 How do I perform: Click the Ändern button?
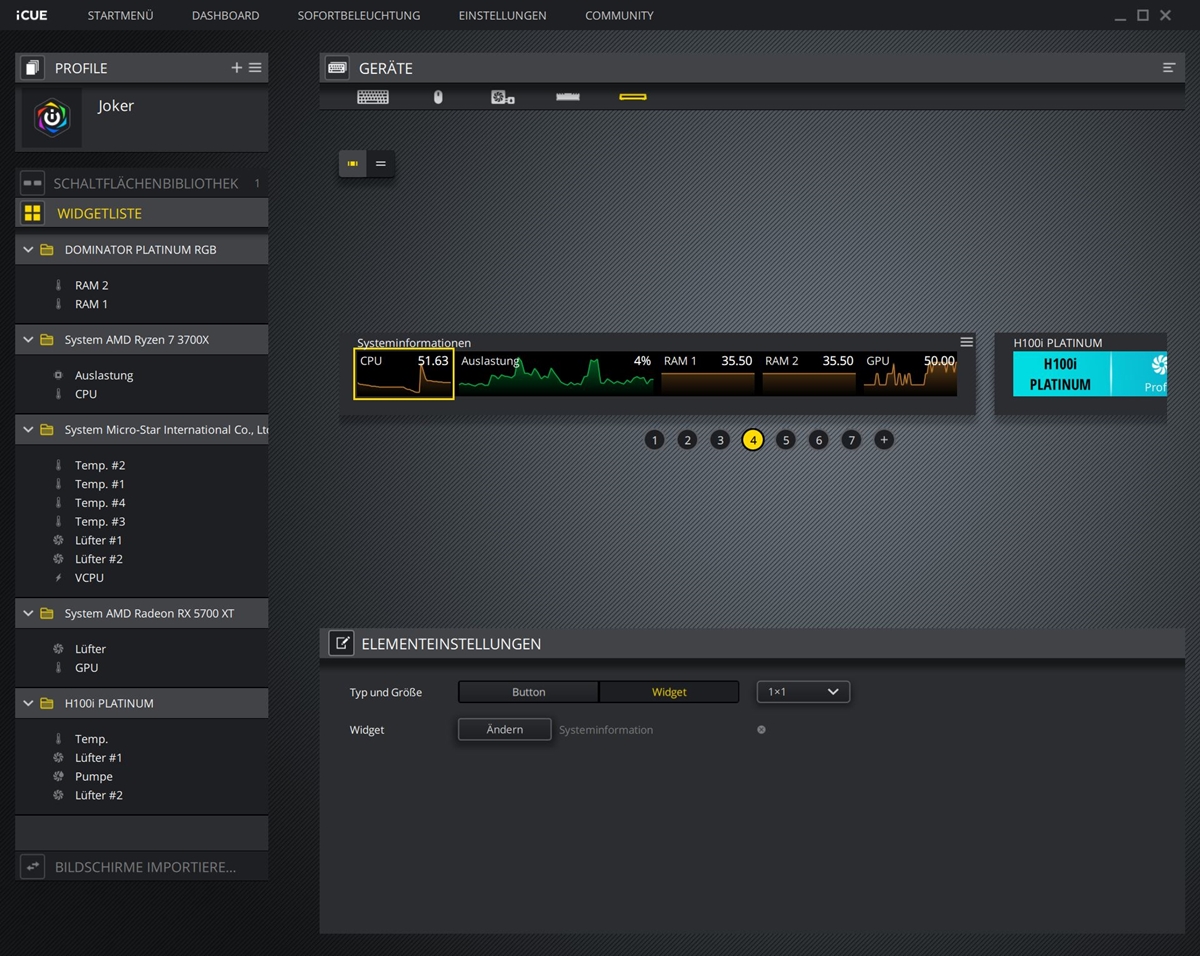click(x=505, y=730)
